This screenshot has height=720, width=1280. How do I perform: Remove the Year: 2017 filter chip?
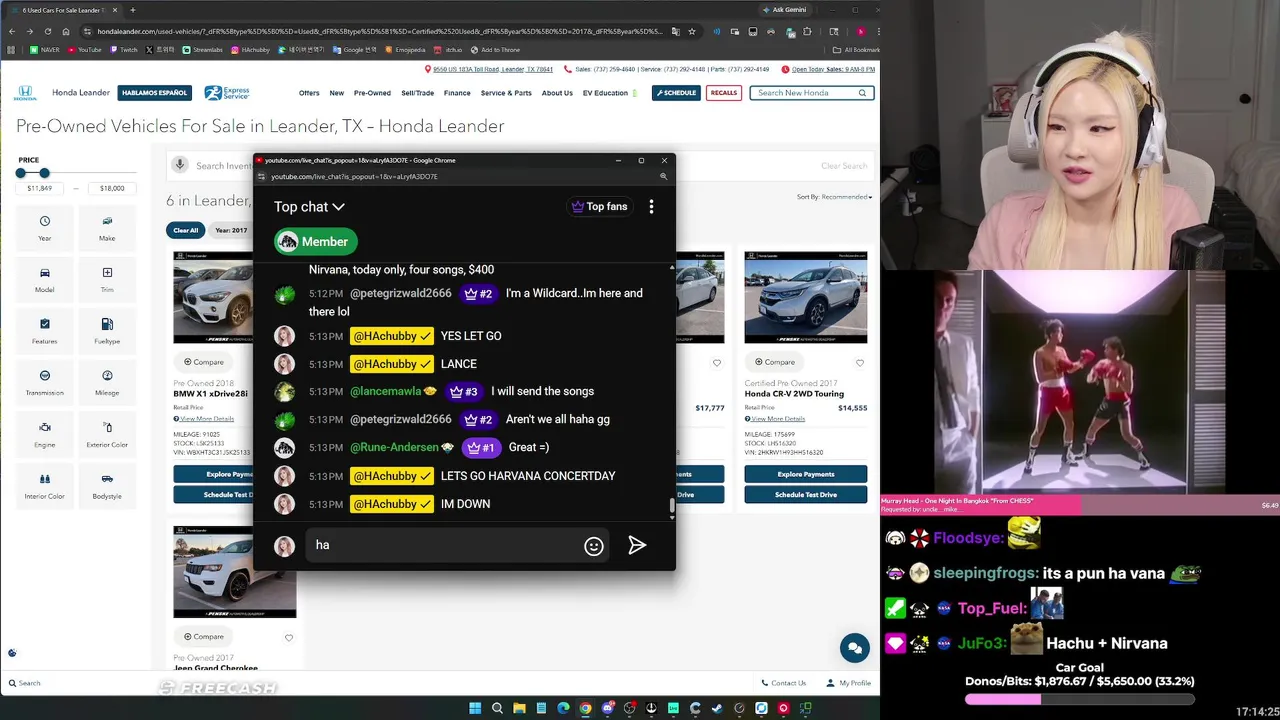(231, 230)
